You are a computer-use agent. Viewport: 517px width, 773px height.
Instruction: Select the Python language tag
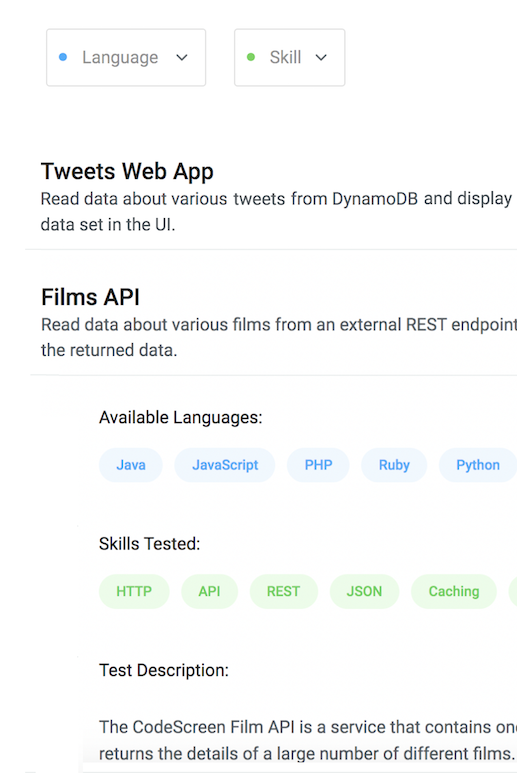pos(478,465)
